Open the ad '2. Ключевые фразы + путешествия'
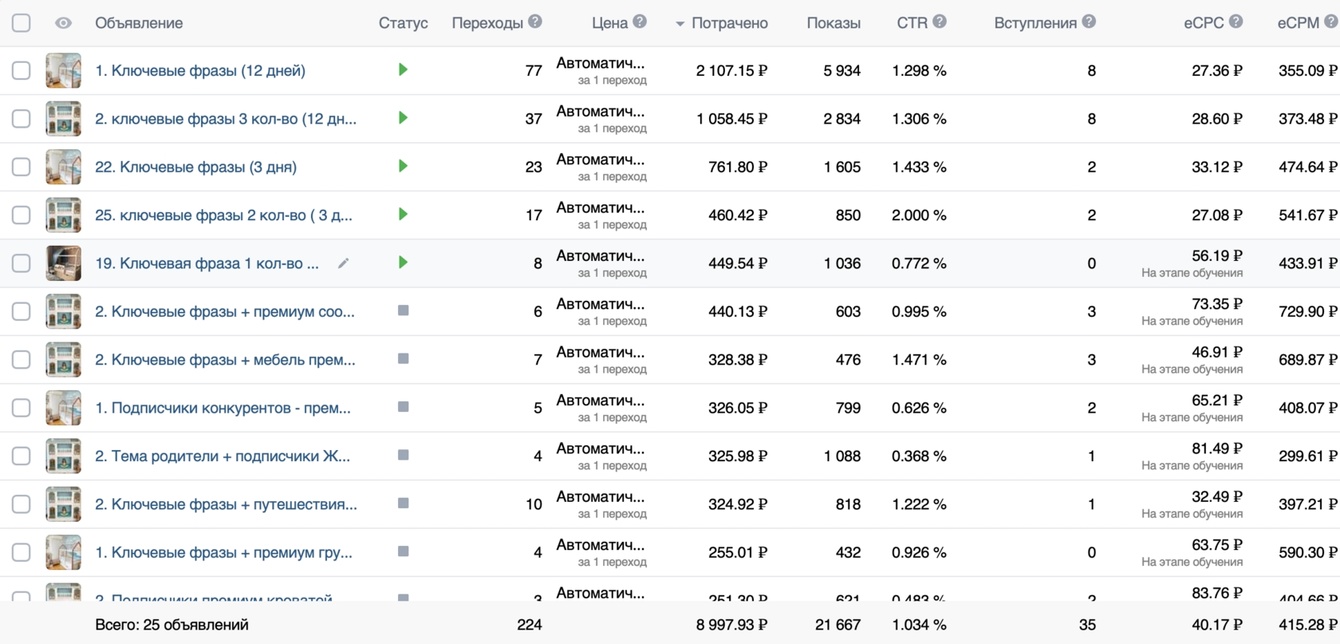Viewport: 1340px width, 644px height. click(226, 504)
